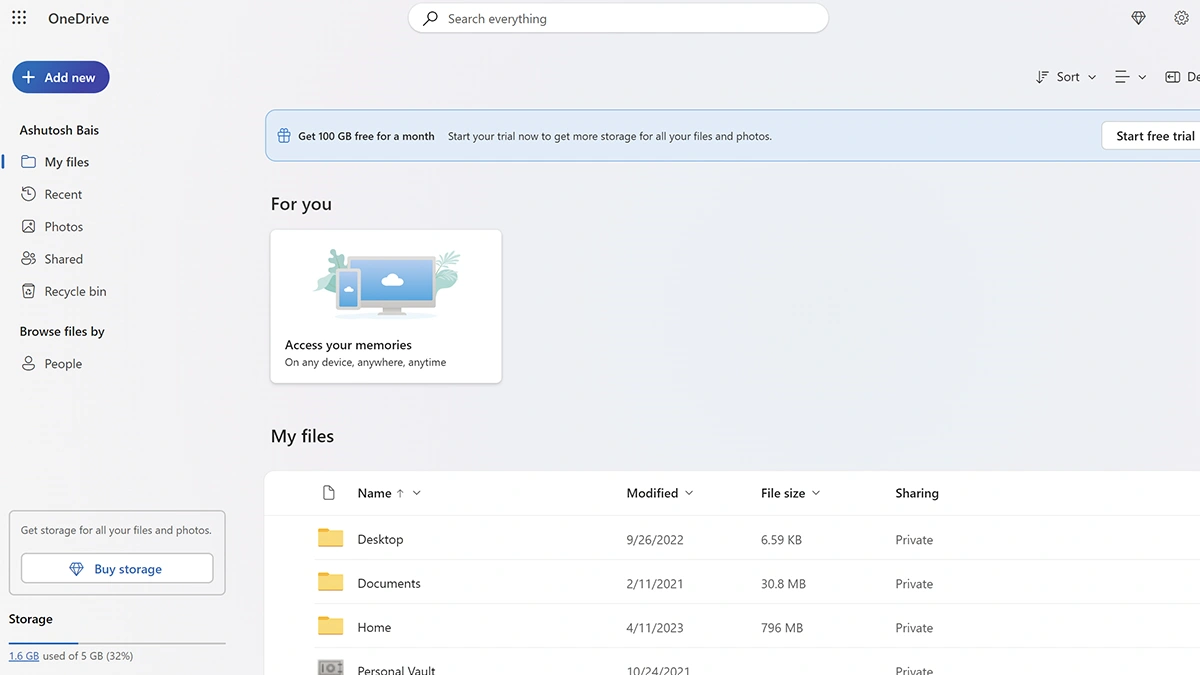Click the memories card devices illustration
Screen dimensions: 1200x675
[387, 283]
